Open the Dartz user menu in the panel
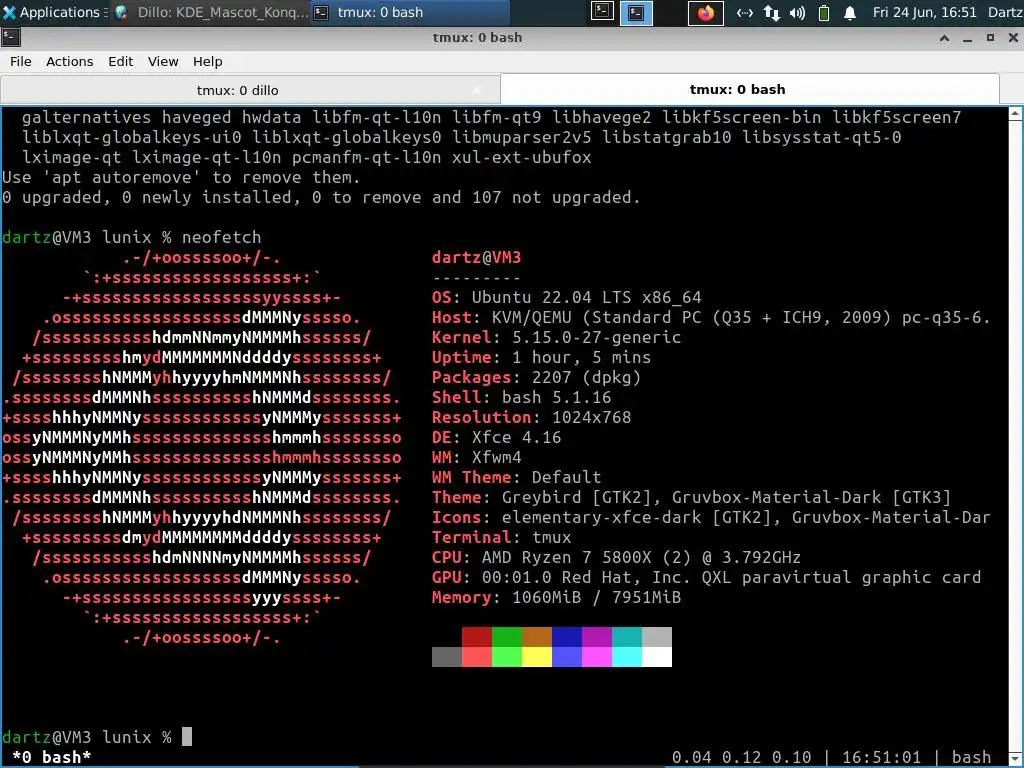 [x=1005, y=12]
